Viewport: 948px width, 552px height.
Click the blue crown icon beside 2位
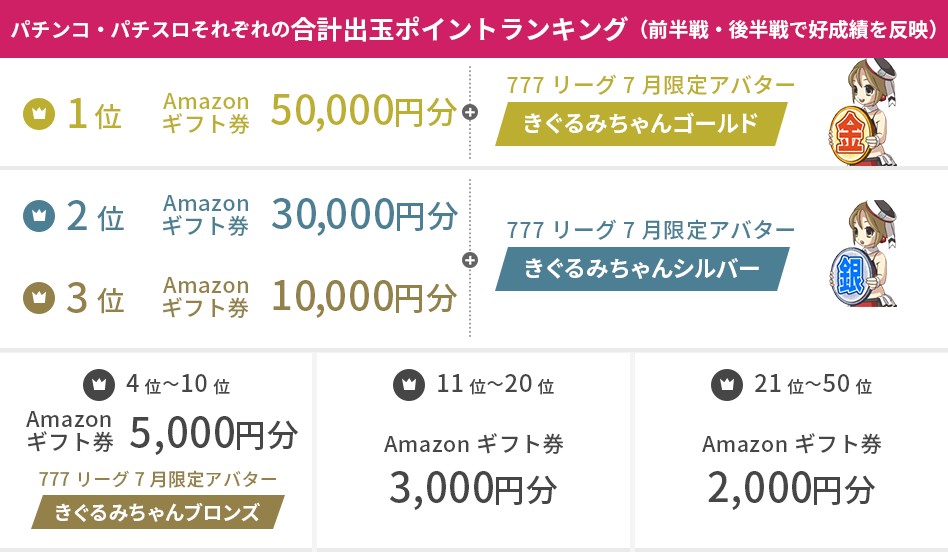[x=39, y=215]
